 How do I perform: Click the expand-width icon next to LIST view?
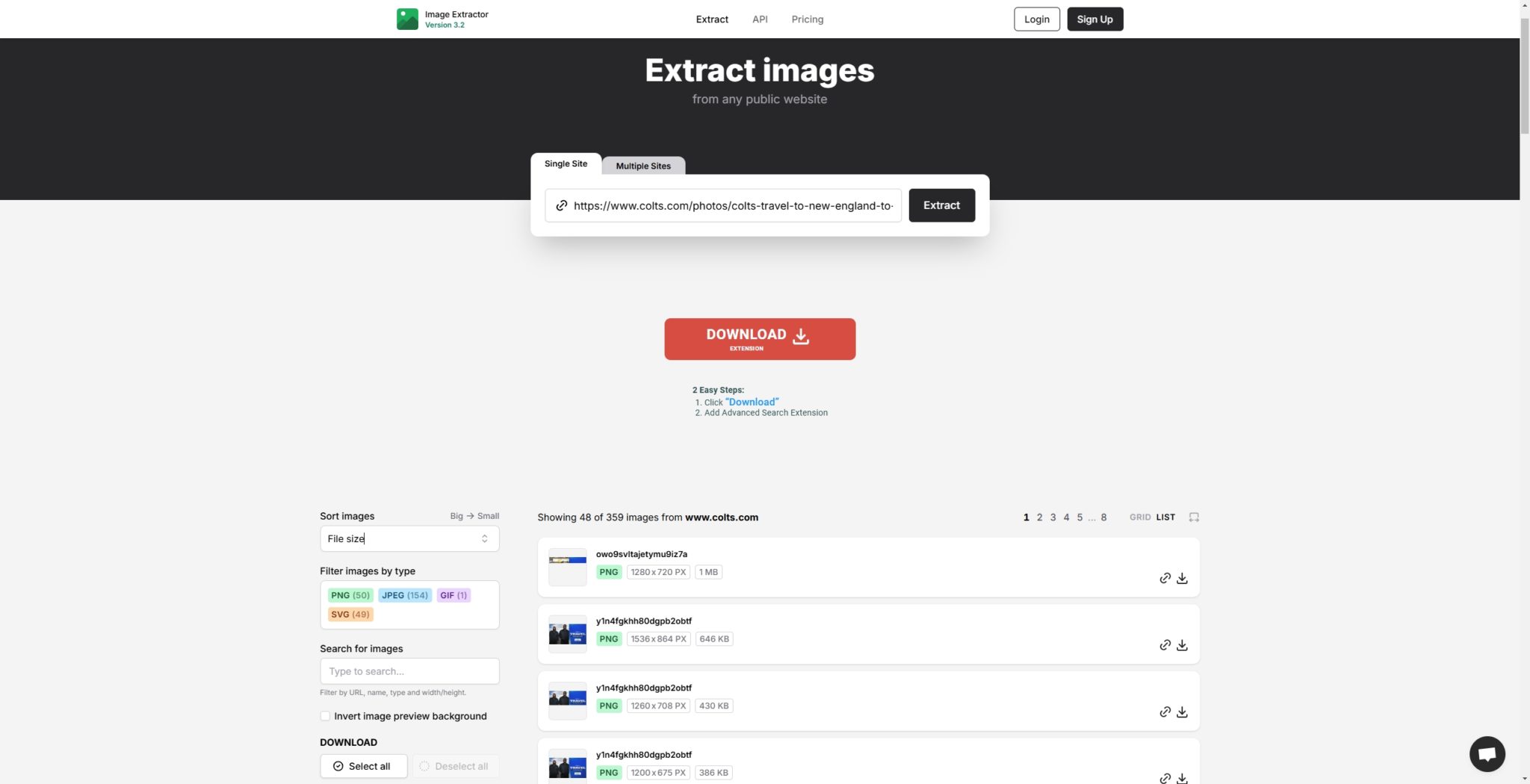1194,516
